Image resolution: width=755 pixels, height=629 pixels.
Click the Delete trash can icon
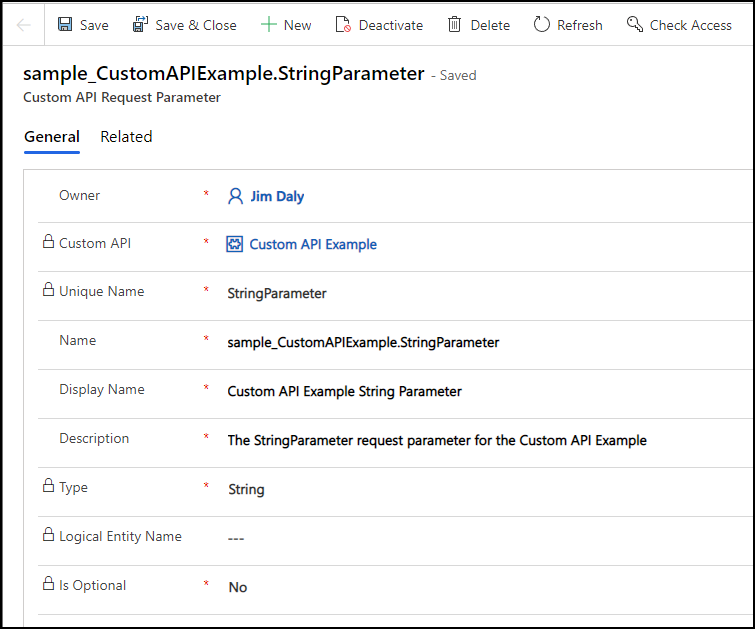point(455,25)
